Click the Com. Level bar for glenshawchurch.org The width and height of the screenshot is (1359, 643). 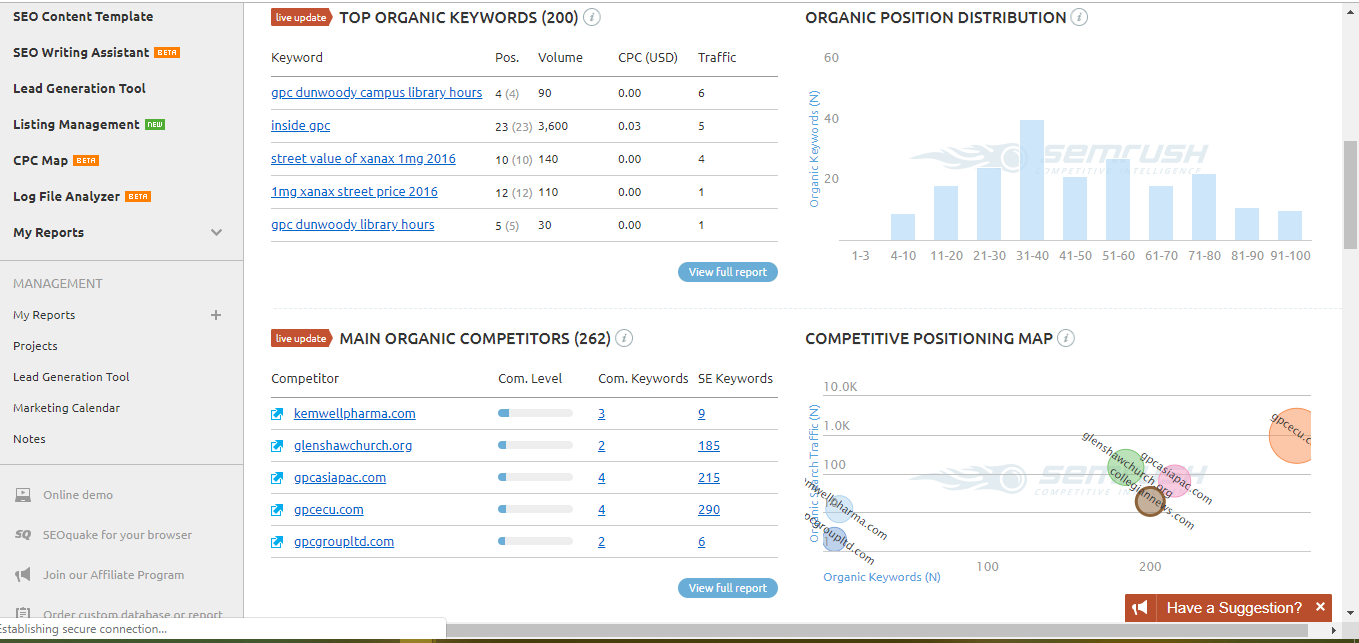tap(535, 445)
